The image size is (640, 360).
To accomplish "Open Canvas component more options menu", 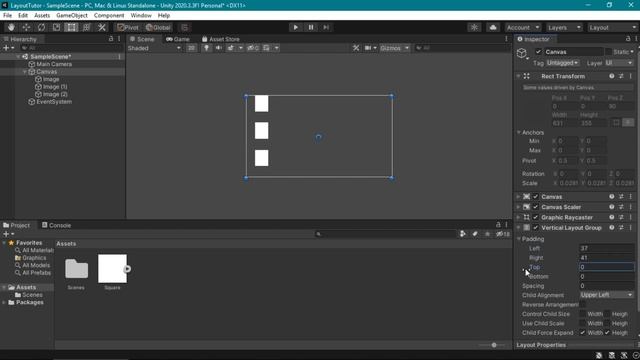I will point(631,197).
